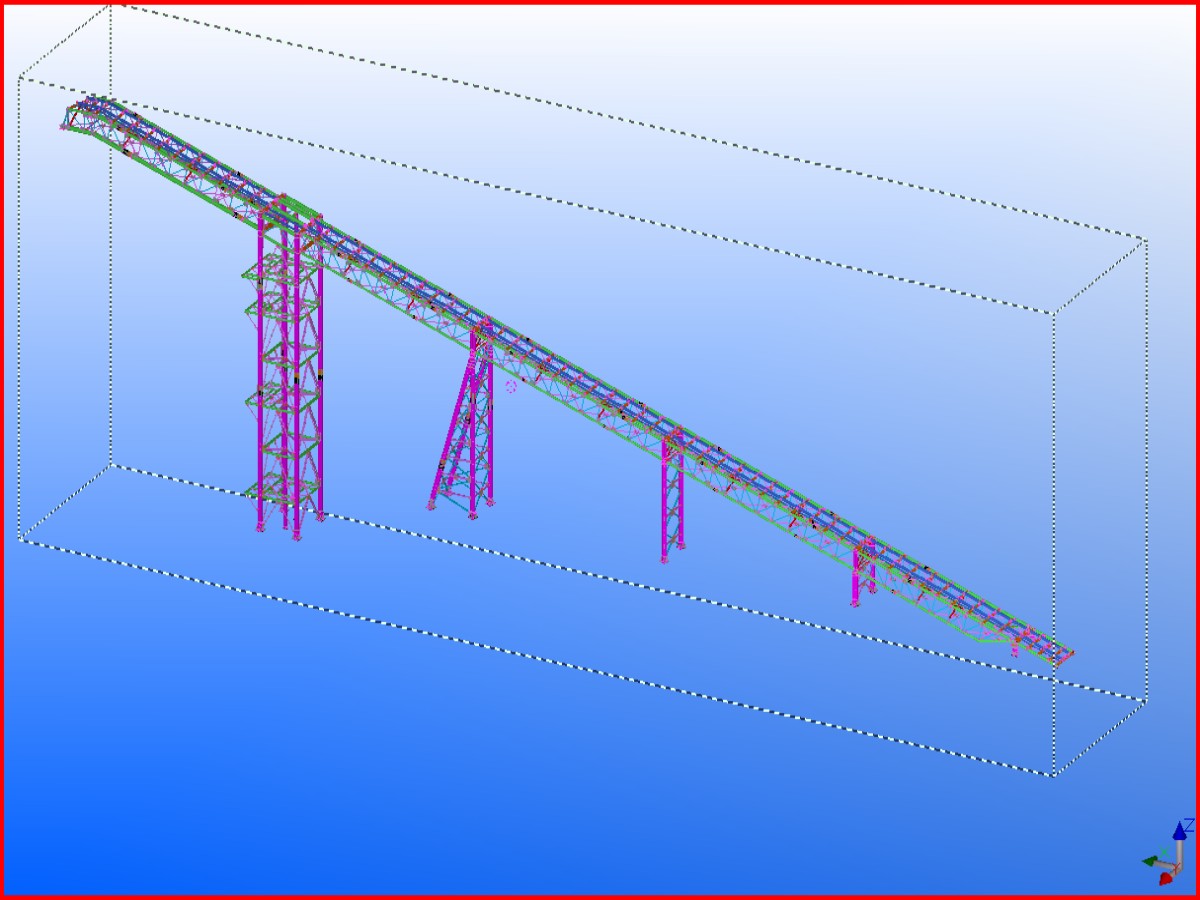The height and width of the screenshot is (900, 1200).
Task: Pick the base plate of the A-frame's inclined leg
Action: (433, 506)
